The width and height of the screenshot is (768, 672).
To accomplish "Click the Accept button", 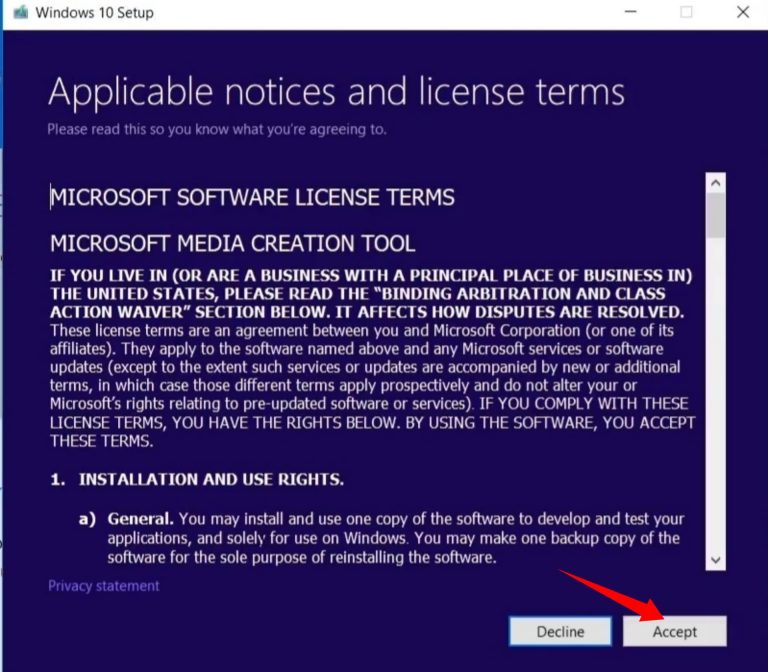I will [x=674, y=631].
